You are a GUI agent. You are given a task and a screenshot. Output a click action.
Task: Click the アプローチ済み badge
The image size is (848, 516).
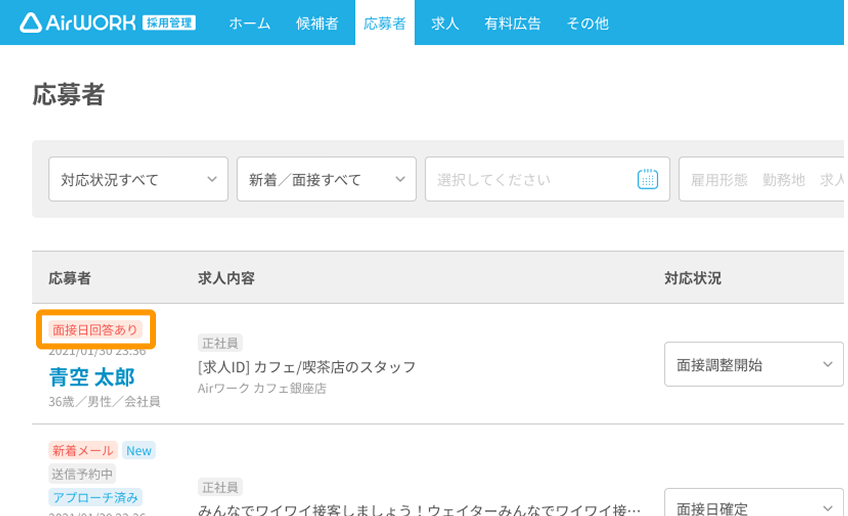tap(95, 497)
